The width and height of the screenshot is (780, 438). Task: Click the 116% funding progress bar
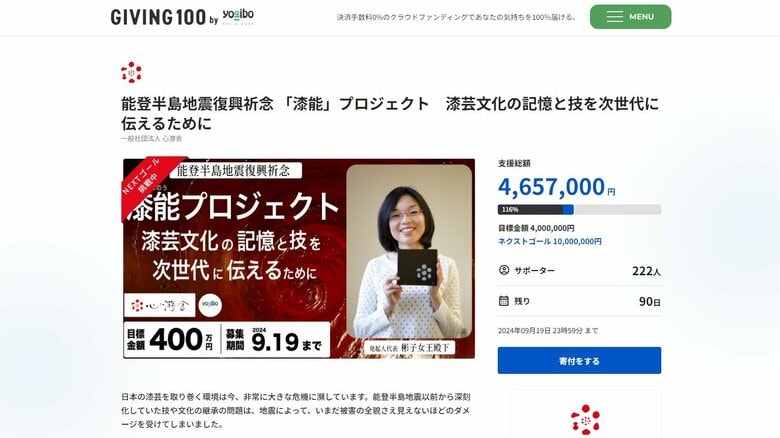580,210
